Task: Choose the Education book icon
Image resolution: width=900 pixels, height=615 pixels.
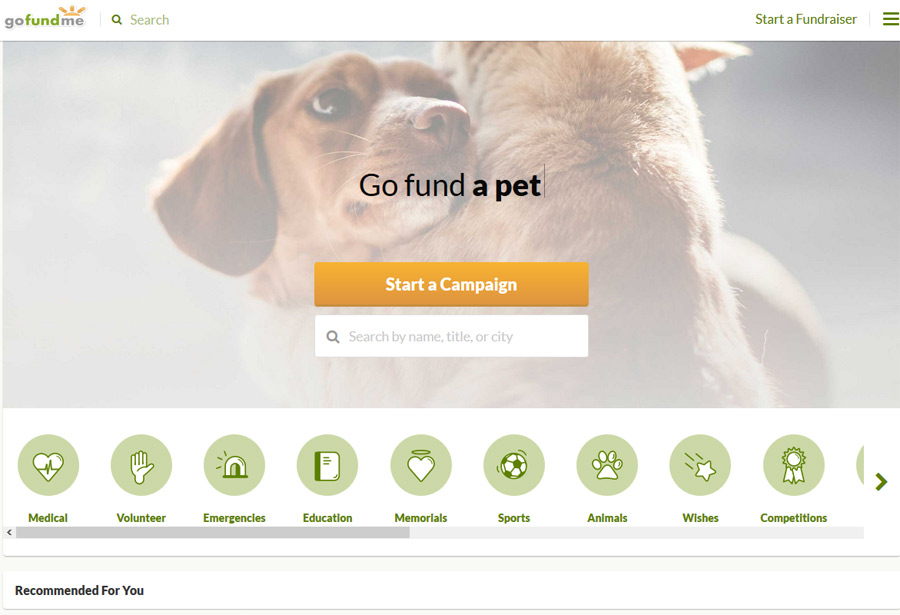Action: pos(327,465)
